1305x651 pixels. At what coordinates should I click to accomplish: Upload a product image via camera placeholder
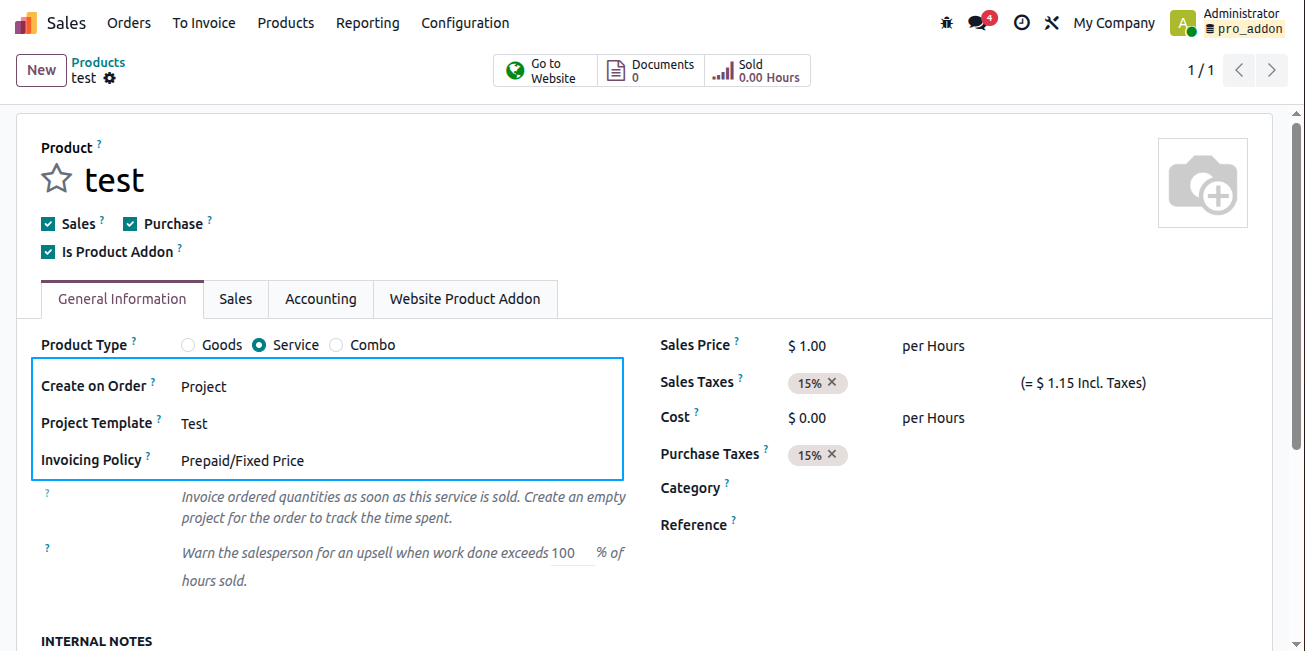[x=1203, y=183]
